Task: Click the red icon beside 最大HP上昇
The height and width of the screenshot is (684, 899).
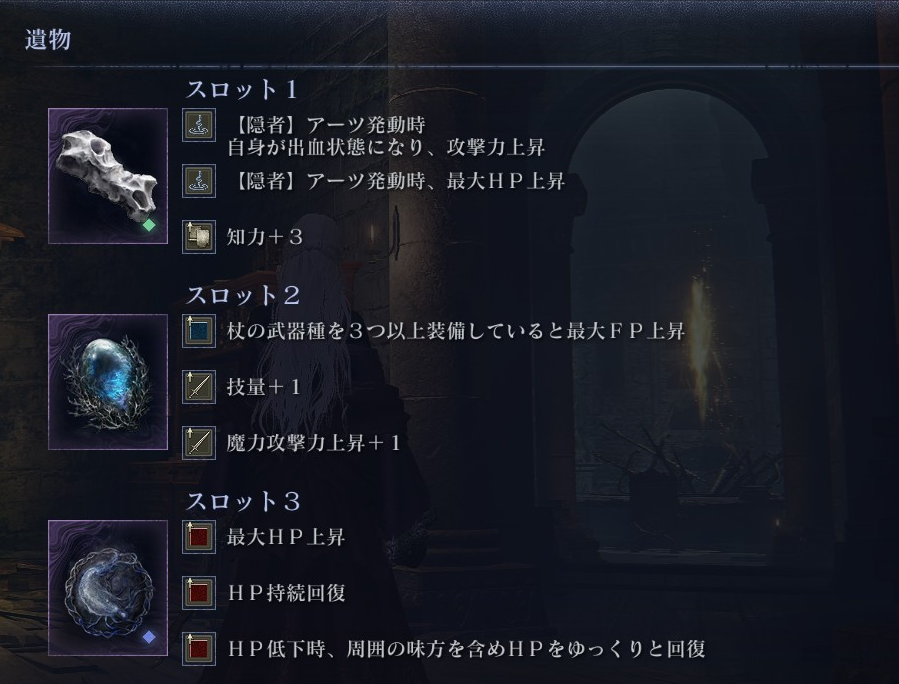Action: tap(199, 537)
